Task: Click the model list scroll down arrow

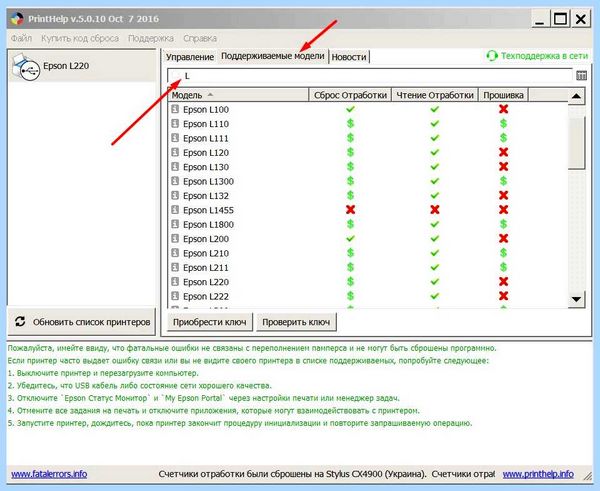Action: (x=576, y=299)
